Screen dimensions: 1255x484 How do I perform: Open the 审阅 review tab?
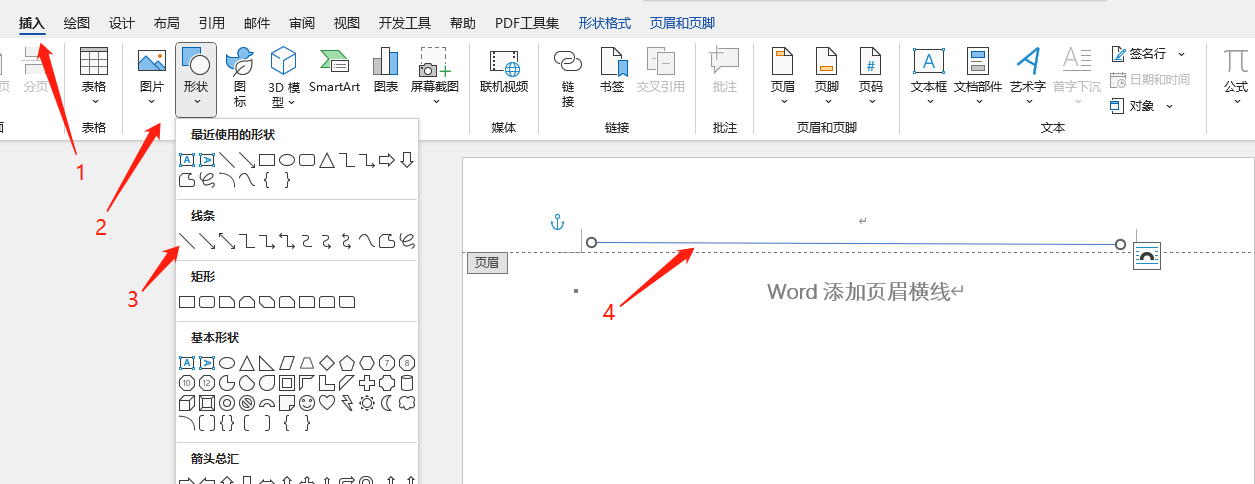302,23
